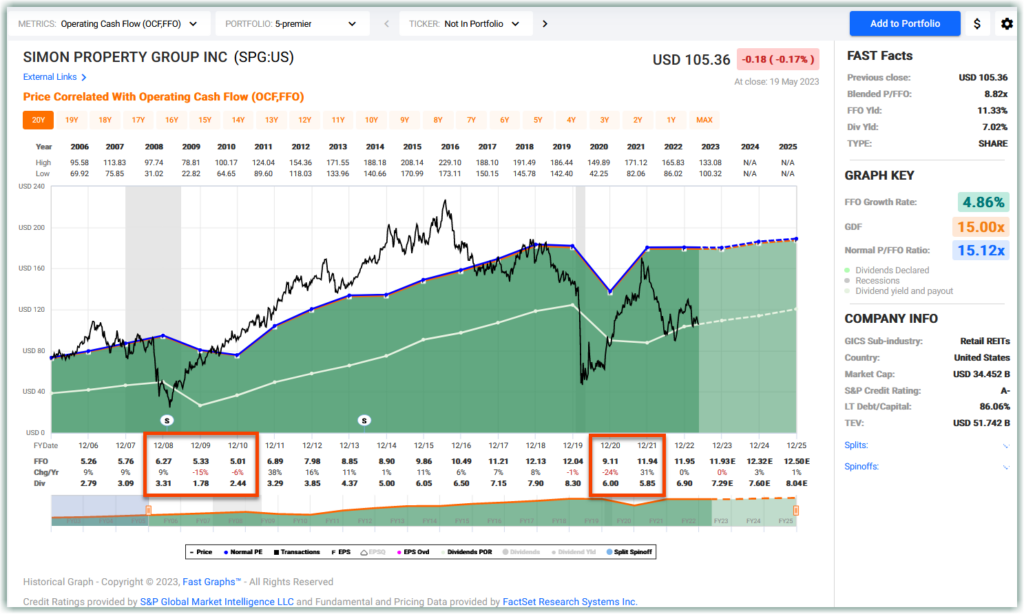Click the right chevron after the TICKER selector

point(547,23)
